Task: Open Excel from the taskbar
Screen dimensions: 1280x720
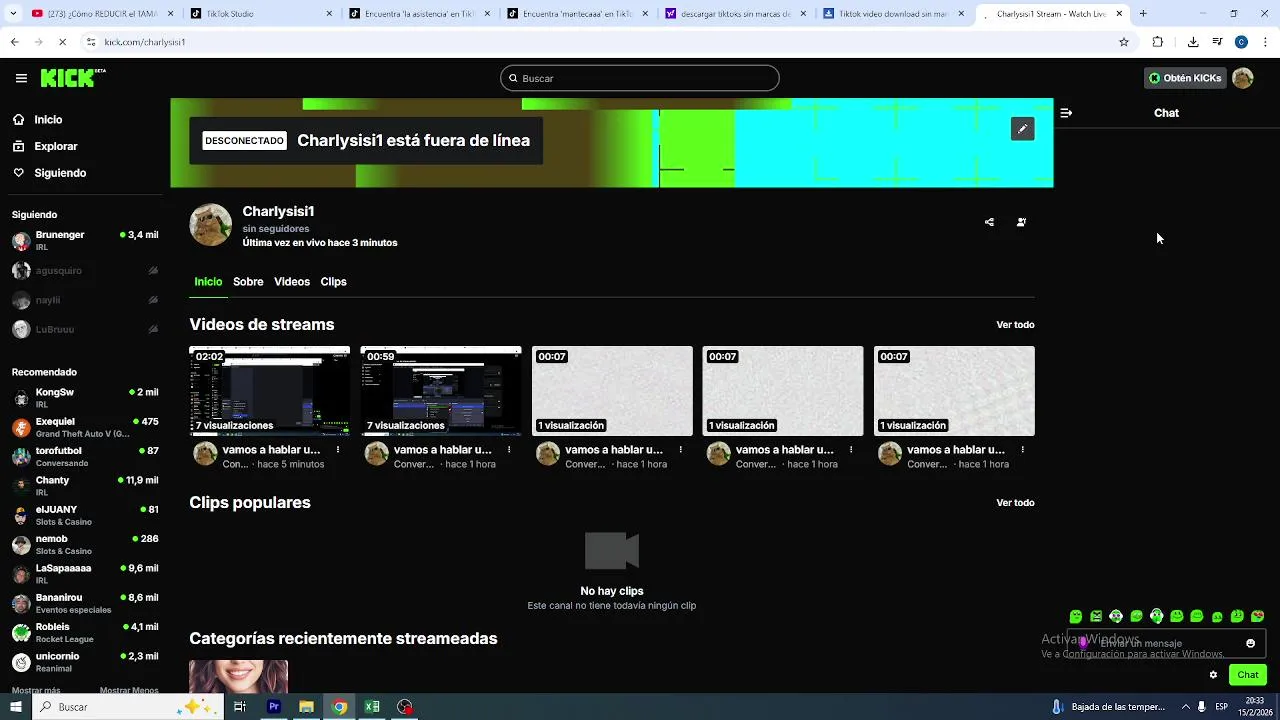Action: (372, 707)
